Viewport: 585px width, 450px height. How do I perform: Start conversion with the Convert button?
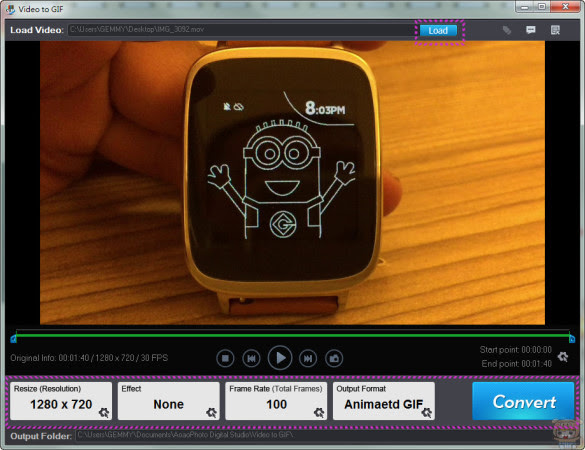point(523,401)
